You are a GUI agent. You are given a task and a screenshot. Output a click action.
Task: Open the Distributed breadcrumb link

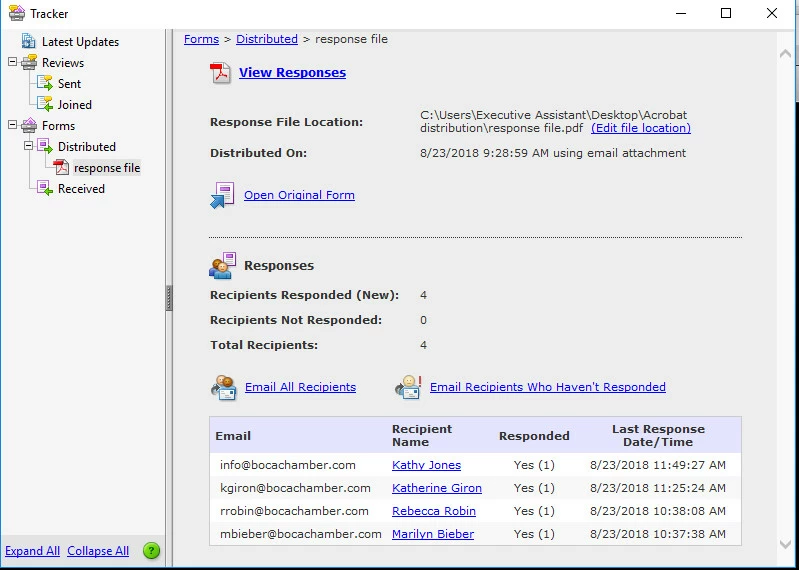click(267, 39)
